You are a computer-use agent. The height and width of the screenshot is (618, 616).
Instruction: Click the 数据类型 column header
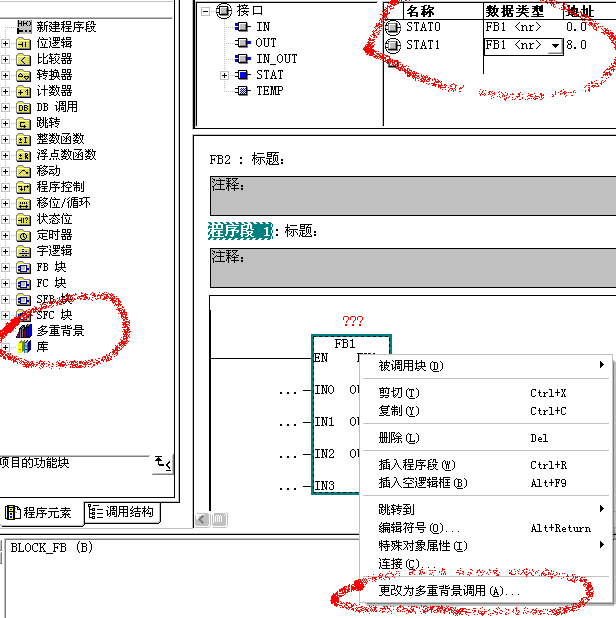[x=523, y=11]
